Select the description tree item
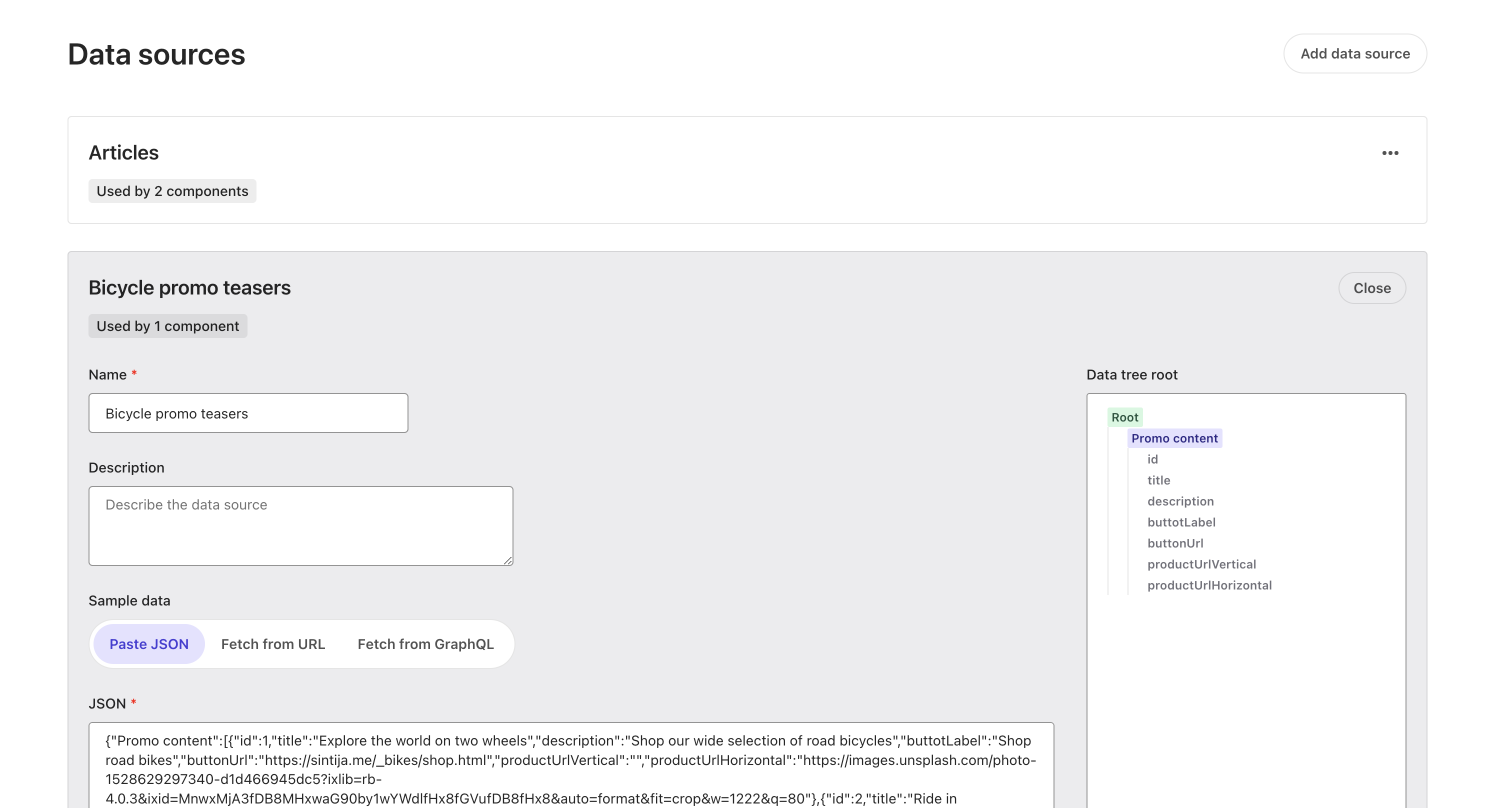Screen dimensions: 1506x808 1181,501
